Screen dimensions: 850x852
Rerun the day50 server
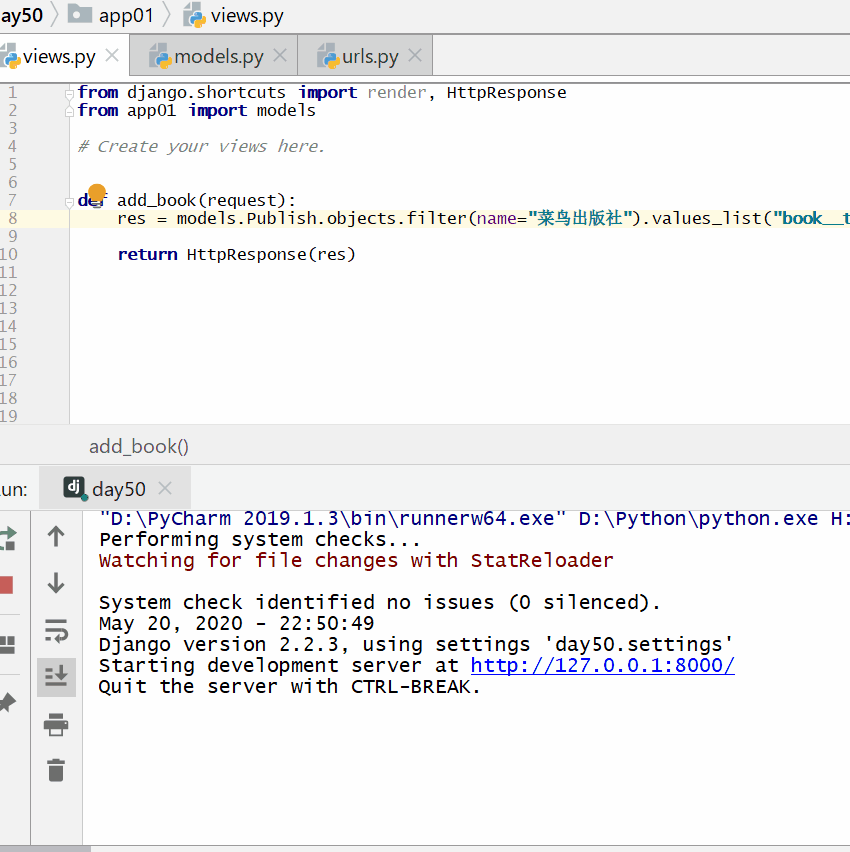click(6, 537)
